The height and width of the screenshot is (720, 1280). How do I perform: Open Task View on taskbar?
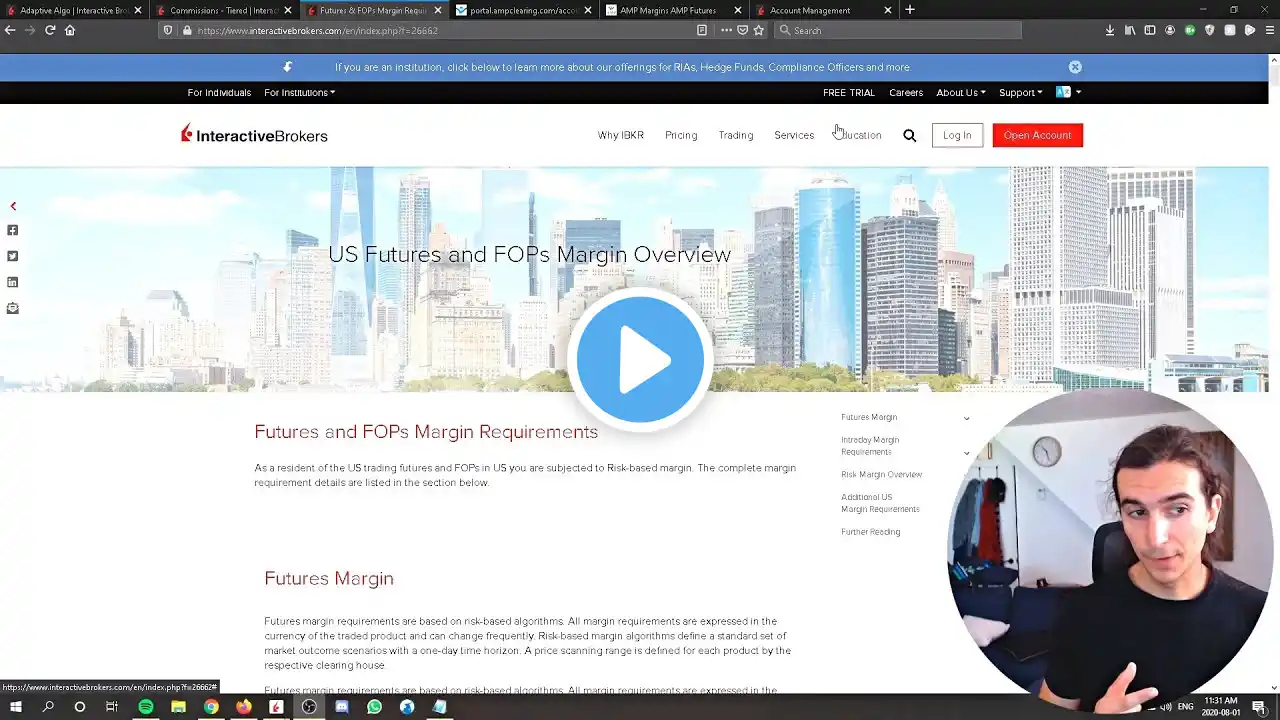coord(112,707)
